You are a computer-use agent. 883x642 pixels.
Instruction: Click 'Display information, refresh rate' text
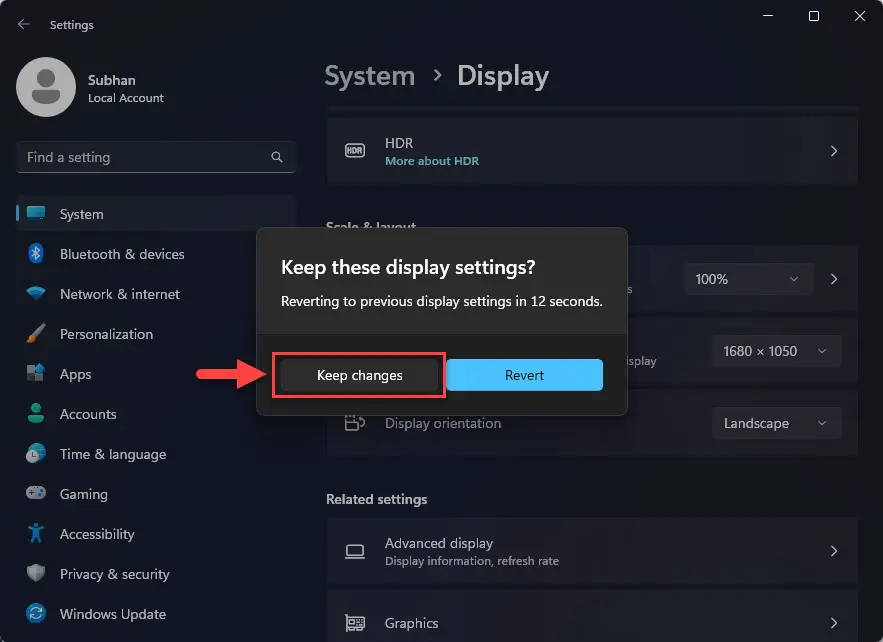click(x=472, y=561)
